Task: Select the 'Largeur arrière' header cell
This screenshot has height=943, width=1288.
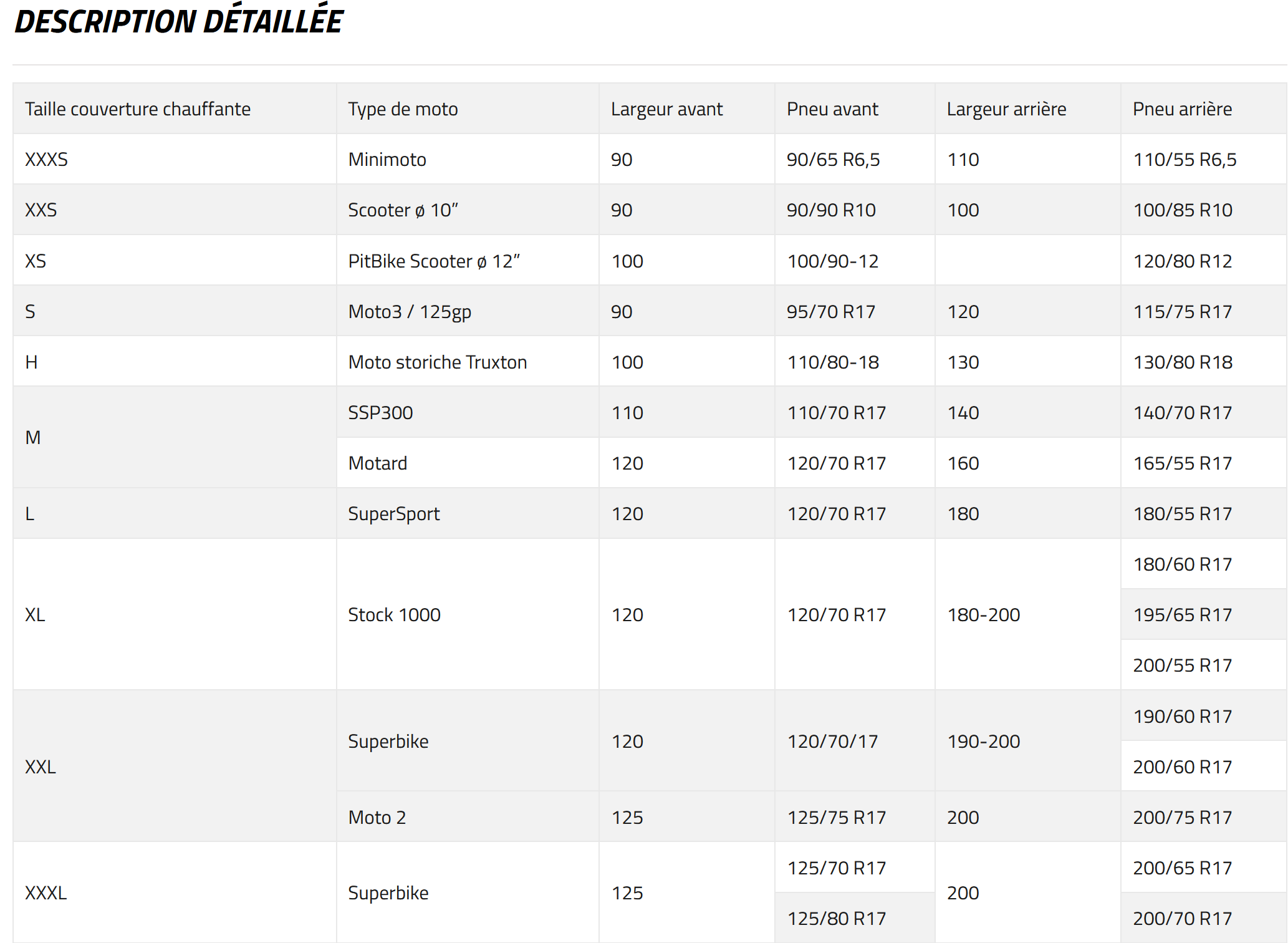Action: click(x=1006, y=109)
